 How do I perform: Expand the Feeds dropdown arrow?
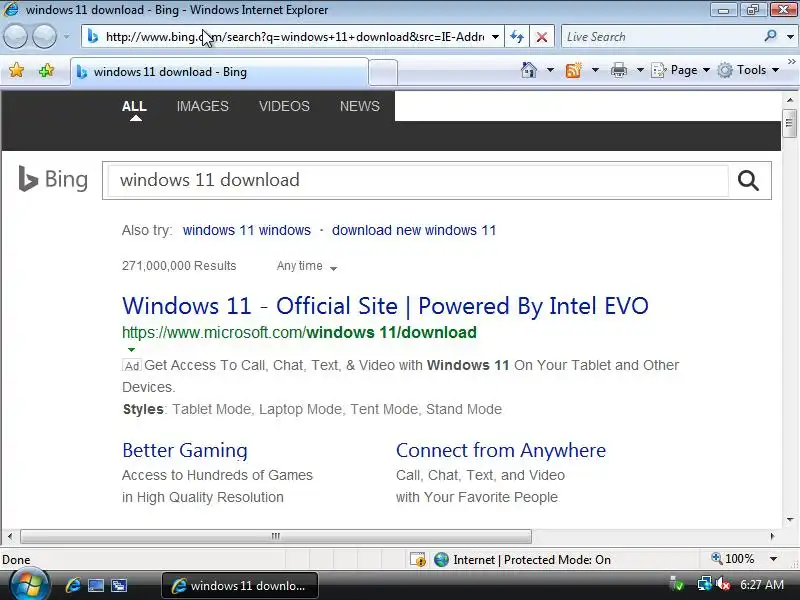pos(595,70)
